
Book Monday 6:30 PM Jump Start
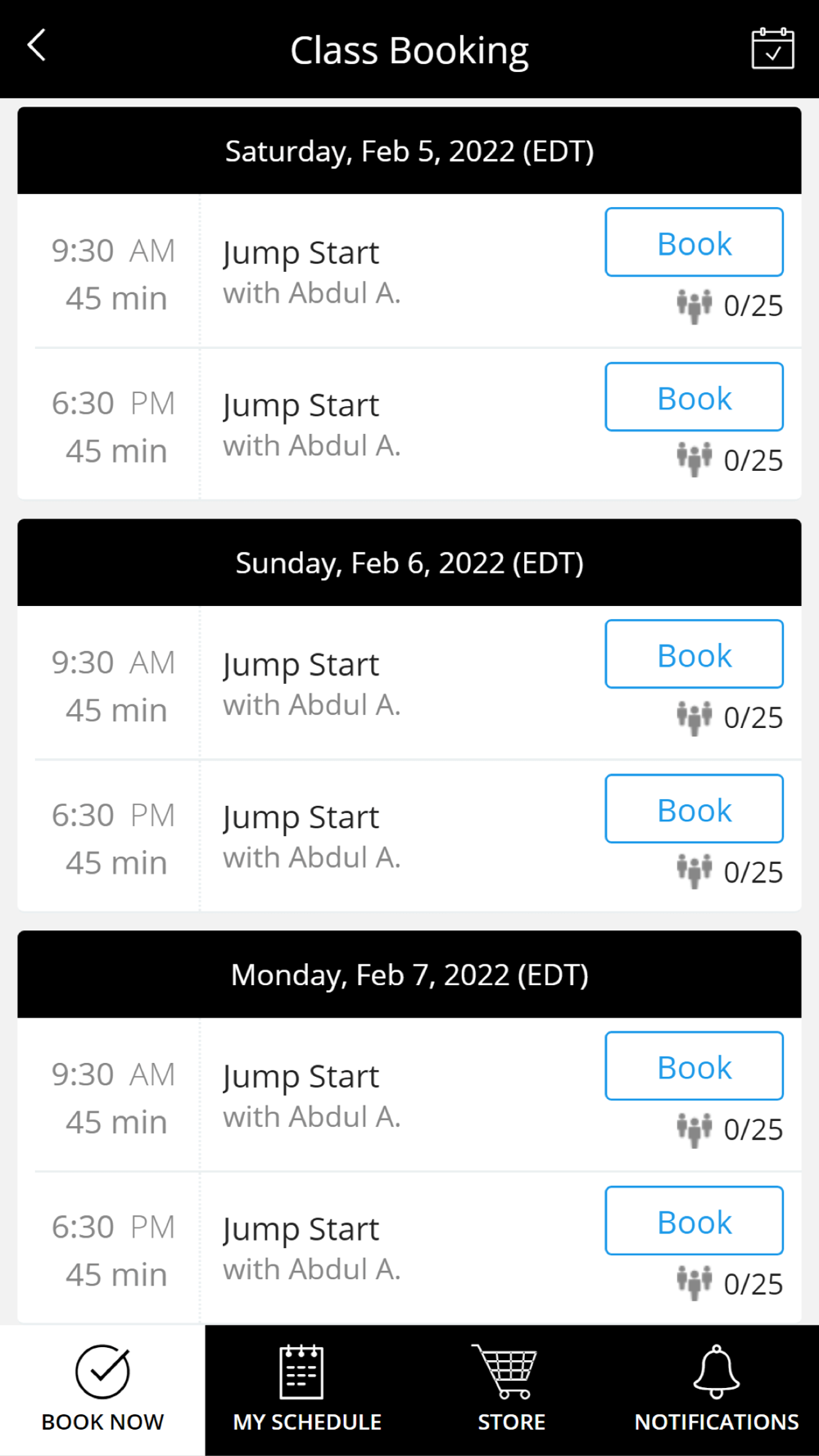click(x=694, y=1221)
